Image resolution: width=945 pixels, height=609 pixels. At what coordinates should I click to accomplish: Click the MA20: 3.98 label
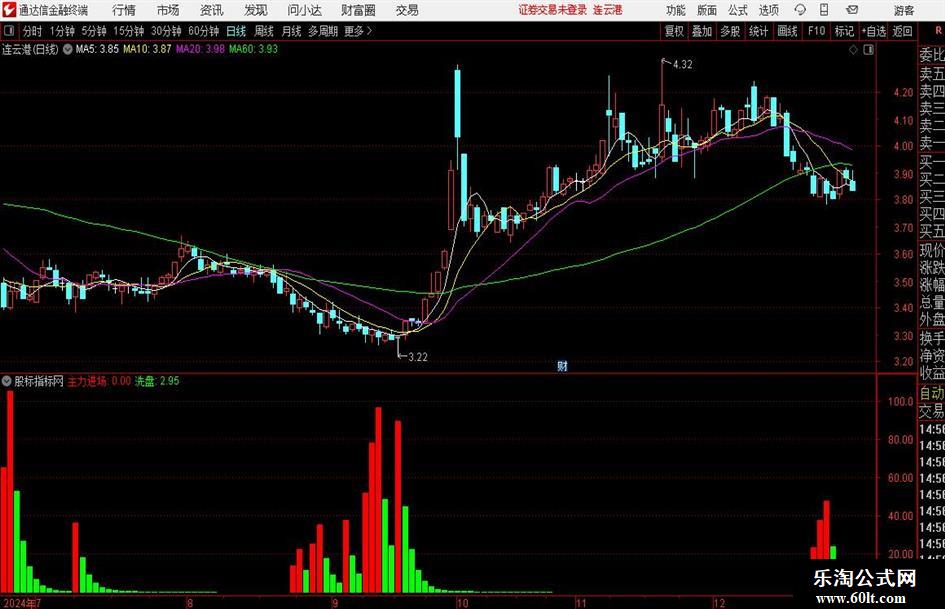pos(200,49)
